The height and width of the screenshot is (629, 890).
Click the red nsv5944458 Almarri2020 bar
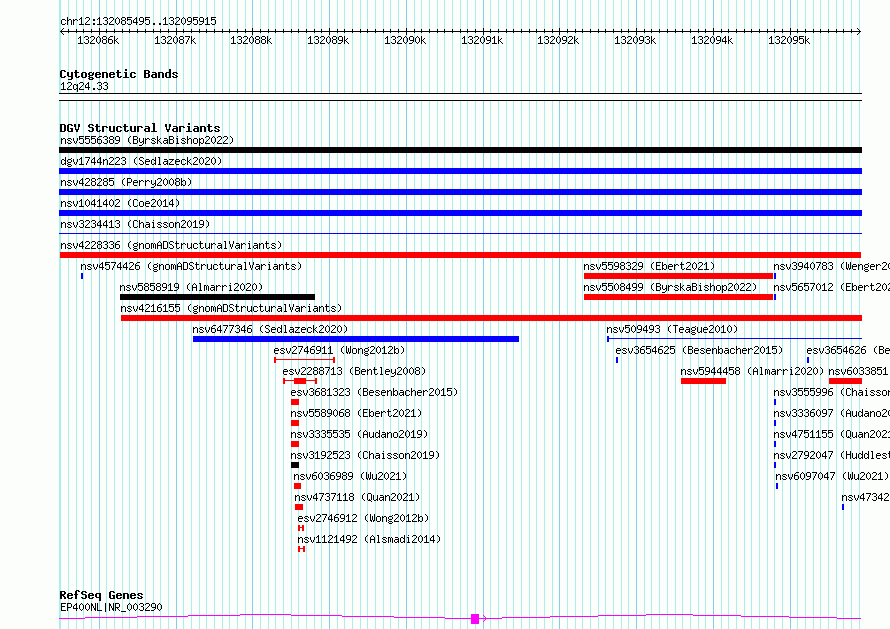(703, 381)
